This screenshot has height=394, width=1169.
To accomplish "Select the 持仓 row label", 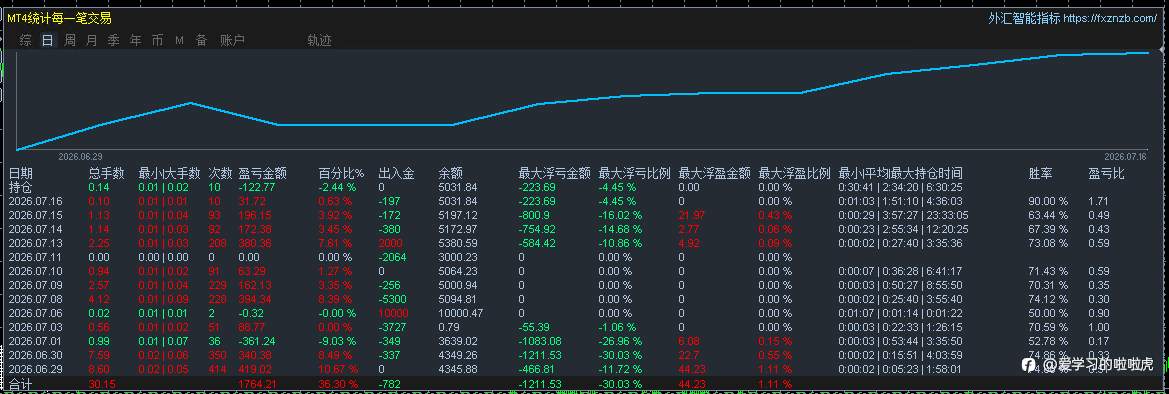I will click(21, 187).
